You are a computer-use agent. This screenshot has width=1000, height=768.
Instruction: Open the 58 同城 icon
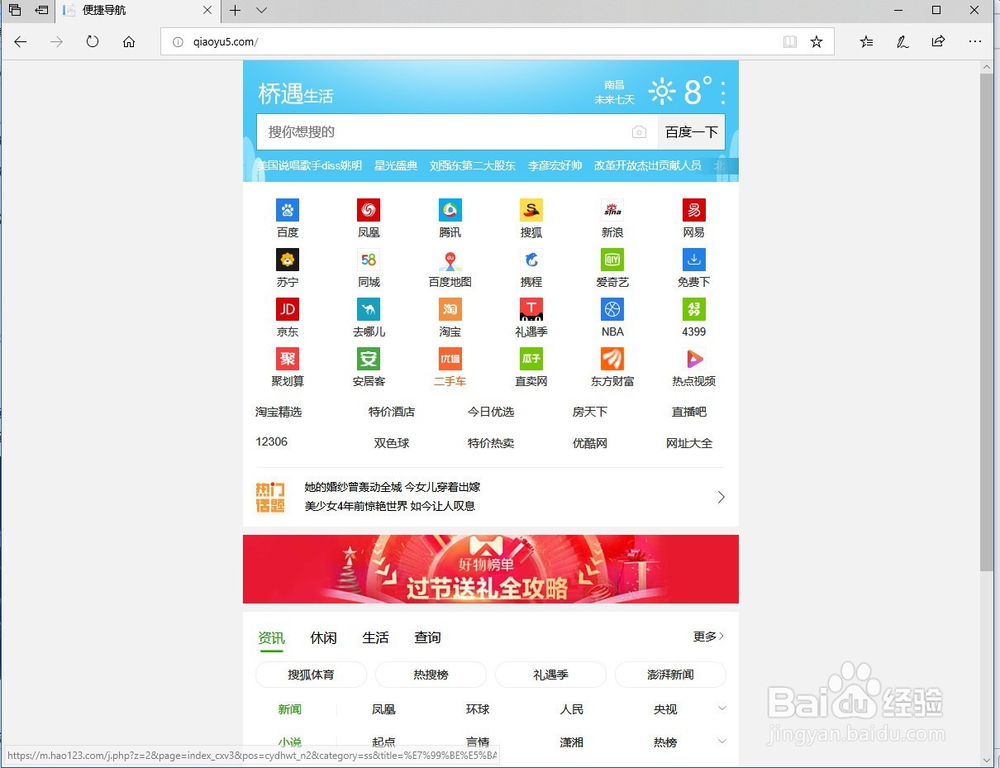369,260
